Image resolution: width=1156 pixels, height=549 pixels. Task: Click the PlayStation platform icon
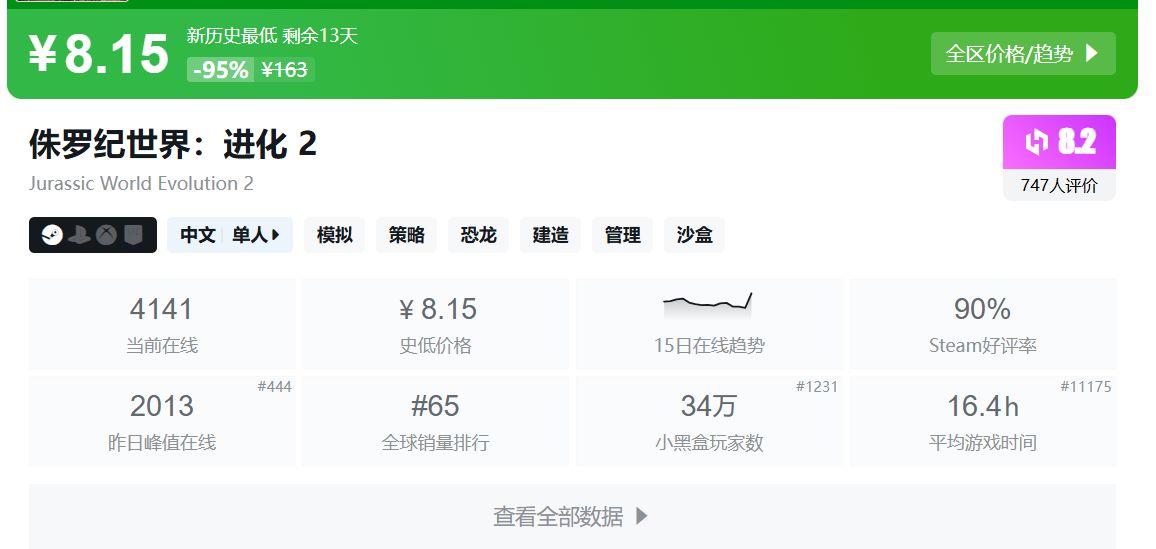click(x=79, y=235)
